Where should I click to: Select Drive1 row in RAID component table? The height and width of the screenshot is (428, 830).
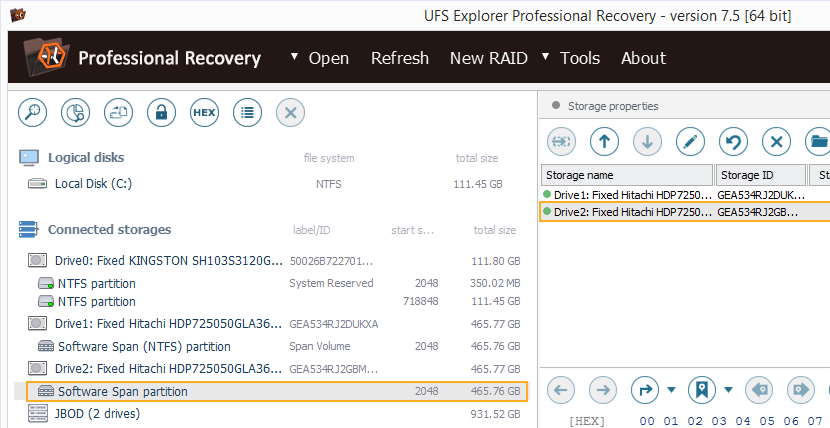[x=685, y=194]
